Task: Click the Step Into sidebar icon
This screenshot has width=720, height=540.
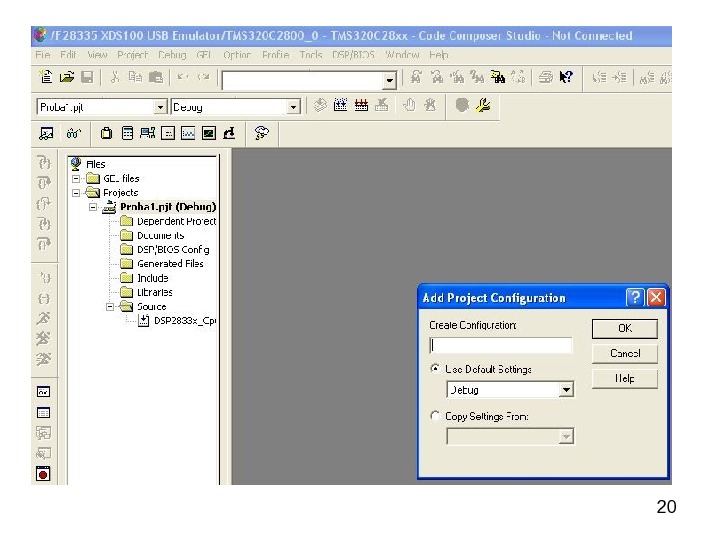Action: tap(44, 163)
